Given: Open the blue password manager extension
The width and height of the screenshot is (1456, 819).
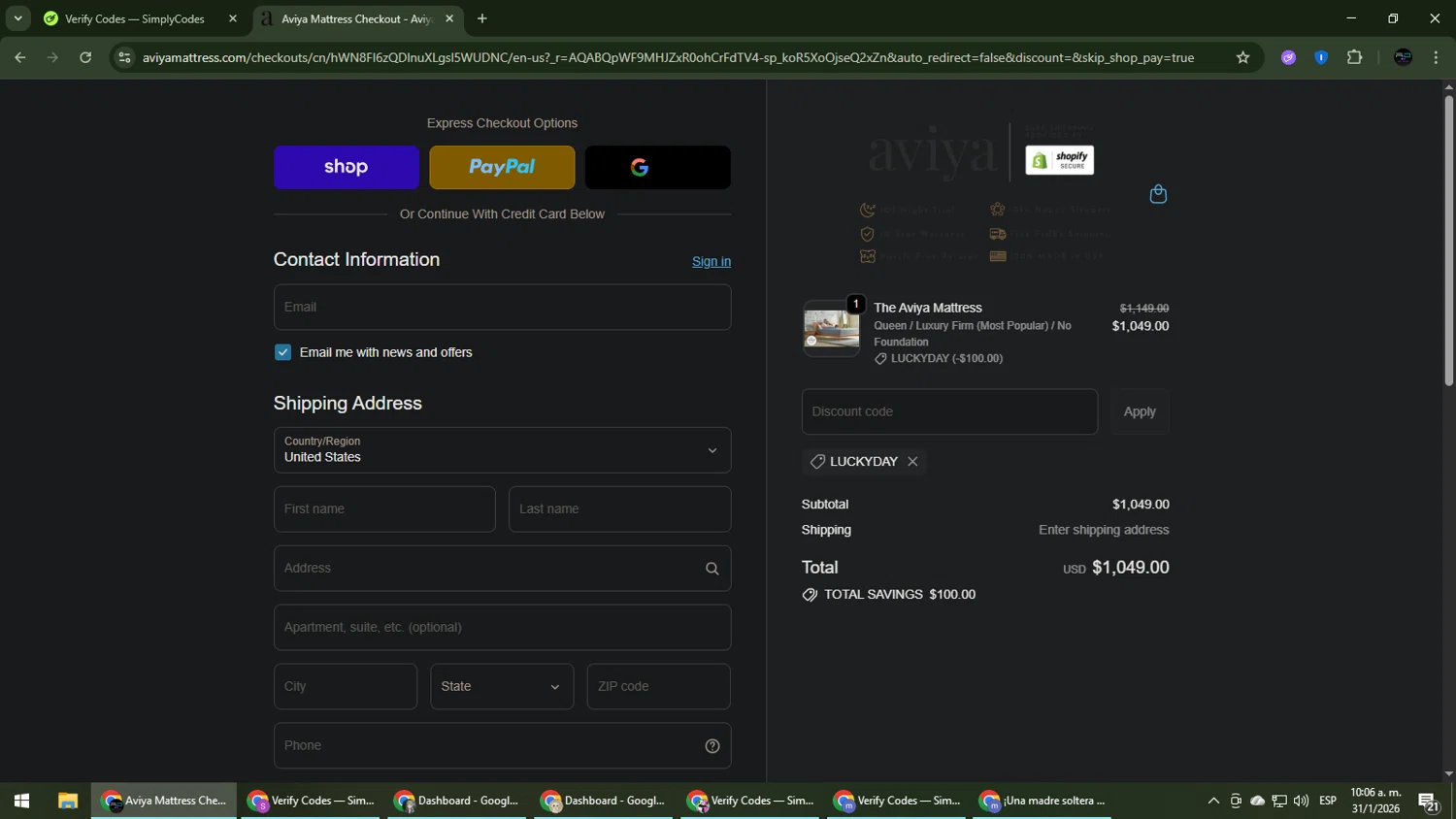Looking at the screenshot, I should [1321, 58].
